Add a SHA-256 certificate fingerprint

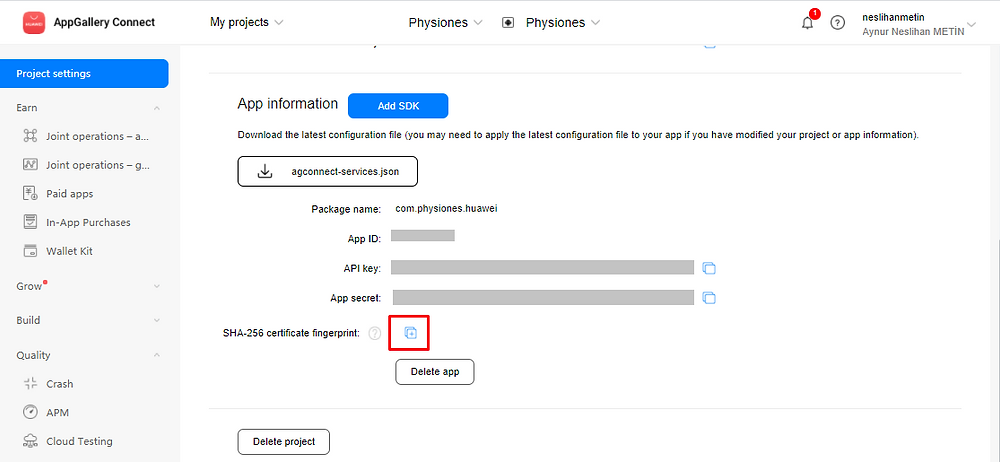tap(411, 332)
